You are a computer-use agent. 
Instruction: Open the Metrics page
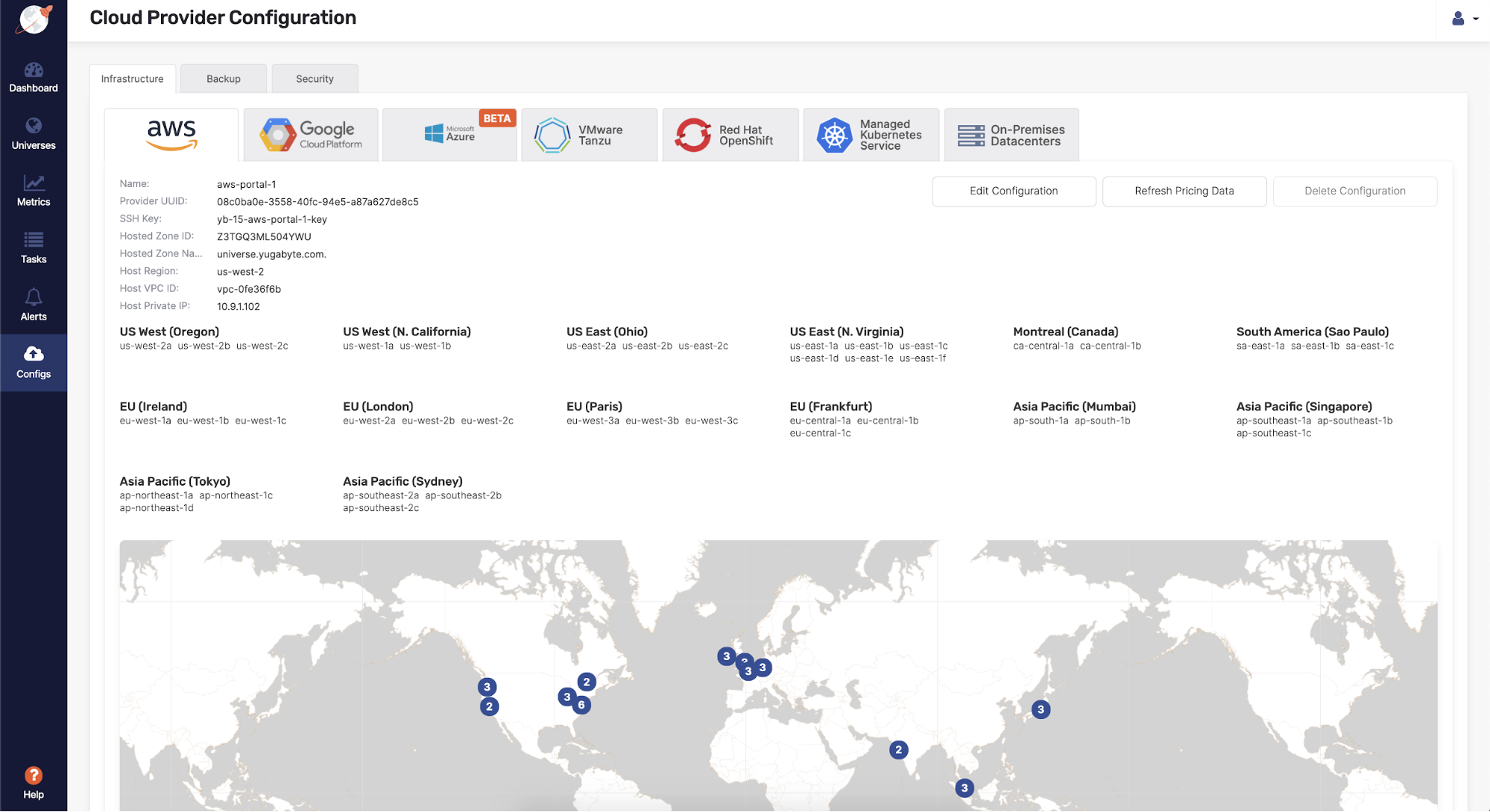coord(34,191)
